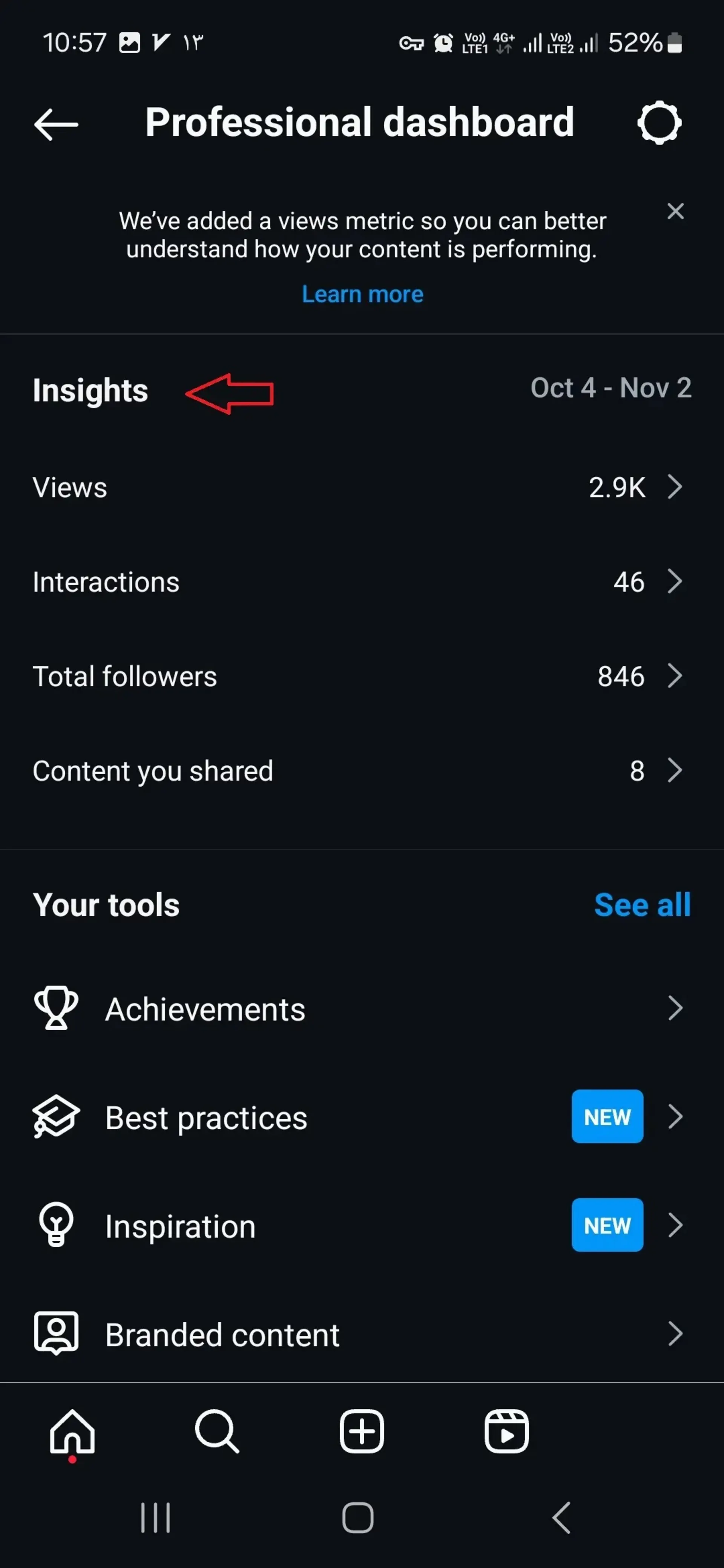Tap See all tools link
Image resolution: width=724 pixels, height=1568 pixels.
coord(643,905)
